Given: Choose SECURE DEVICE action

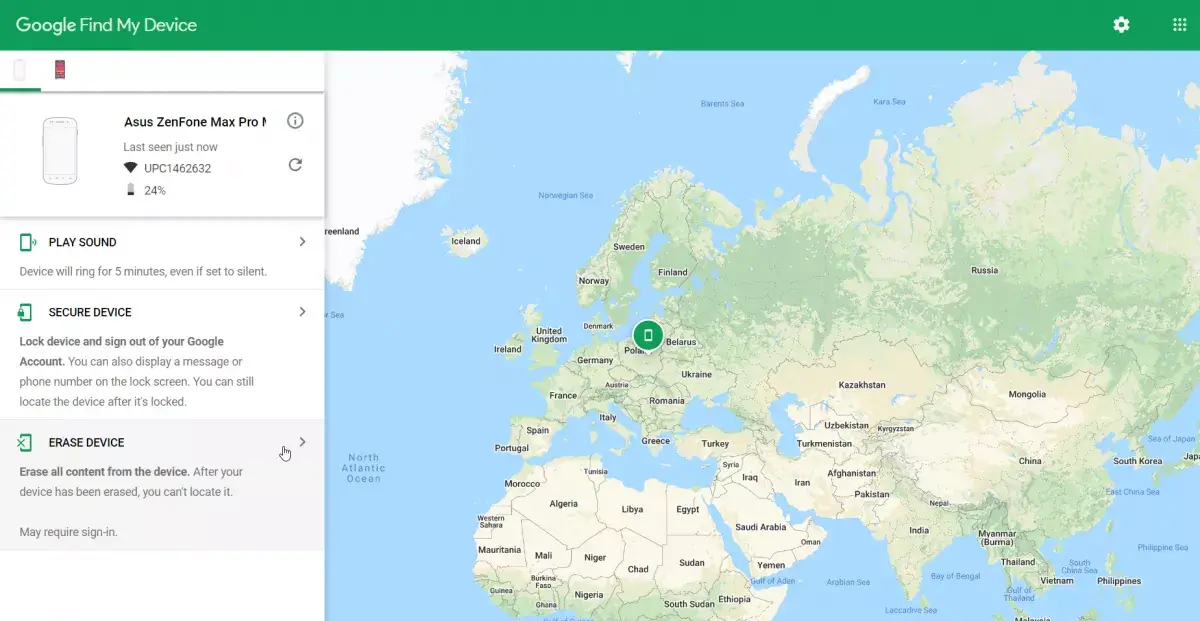Looking at the screenshot, I should (90, 312).
